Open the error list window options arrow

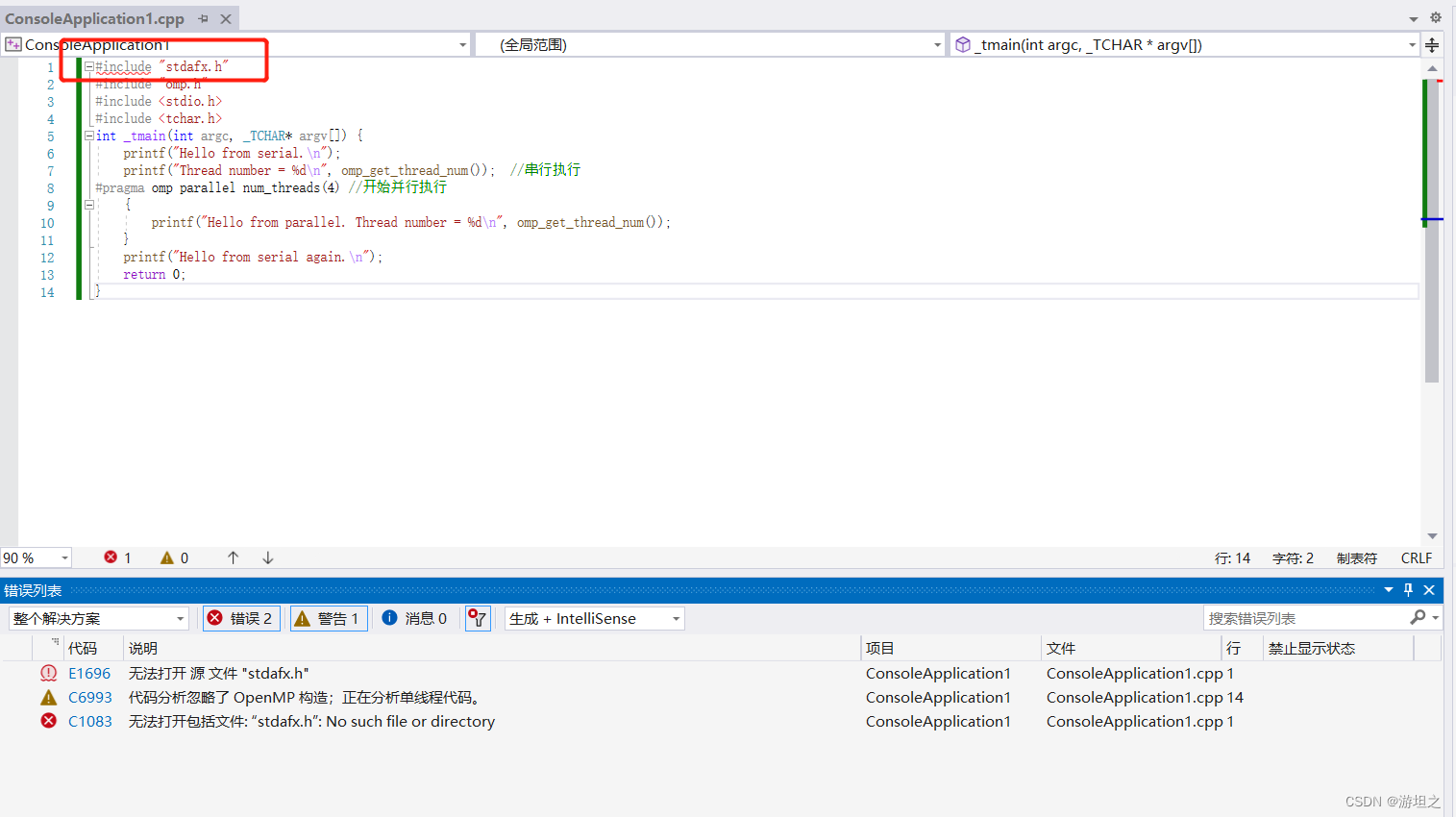1389,590
